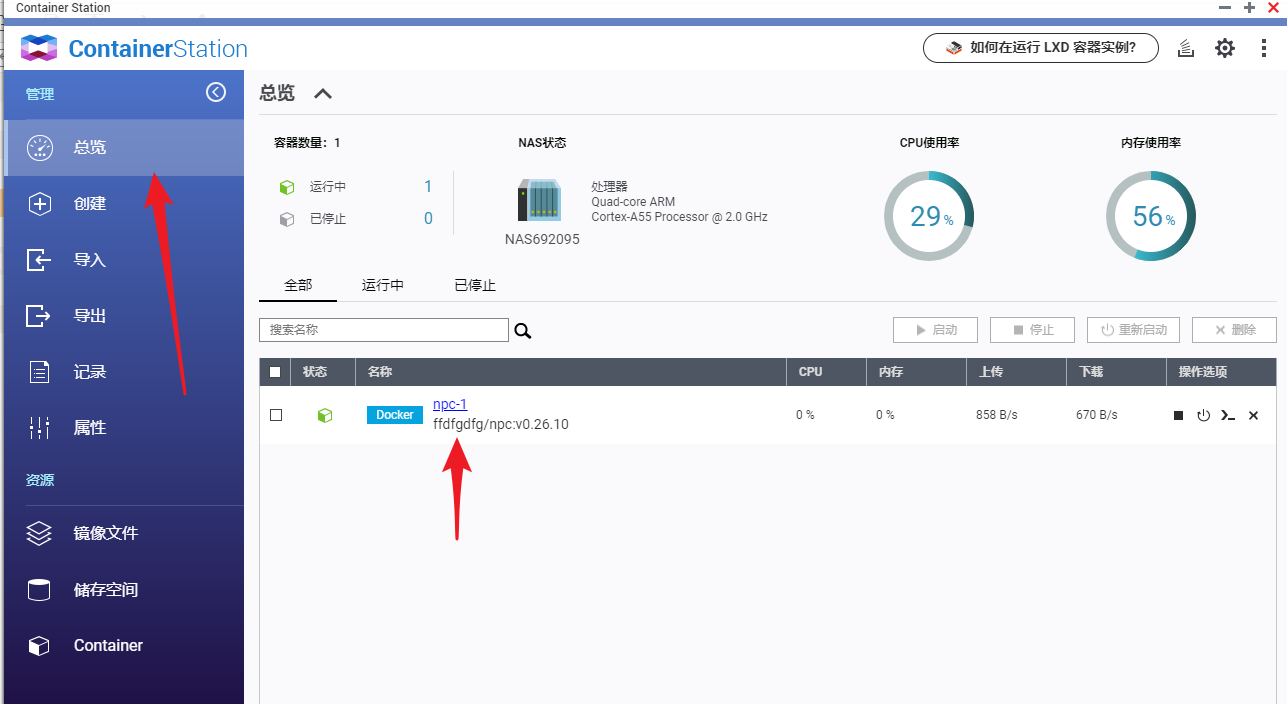This screenshot has width=1287, height=704.
Task: Open the Import (导入) sidebar item
Action: click(x=124, y=259)
